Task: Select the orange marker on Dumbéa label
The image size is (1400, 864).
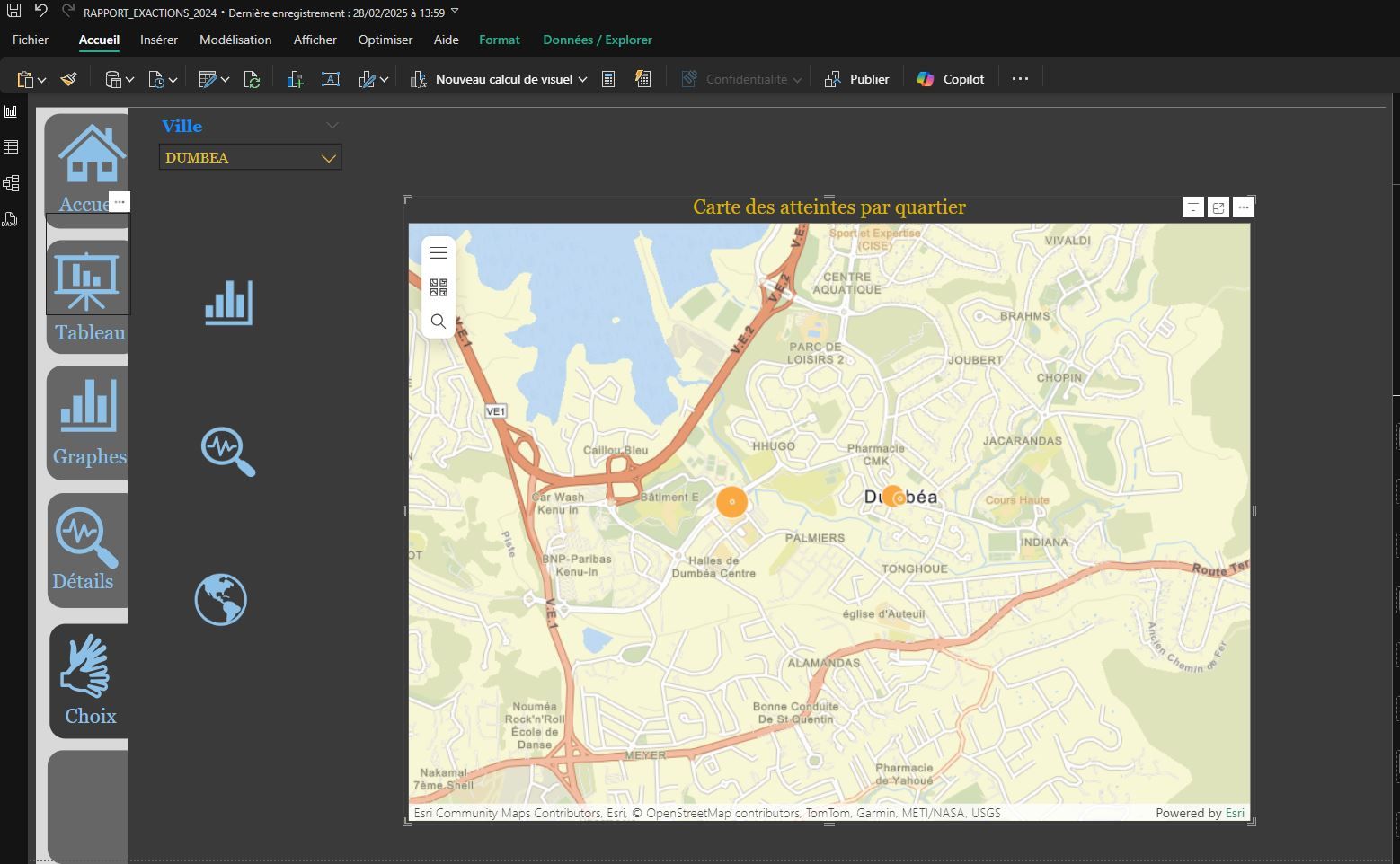Action: click(893, 496)
